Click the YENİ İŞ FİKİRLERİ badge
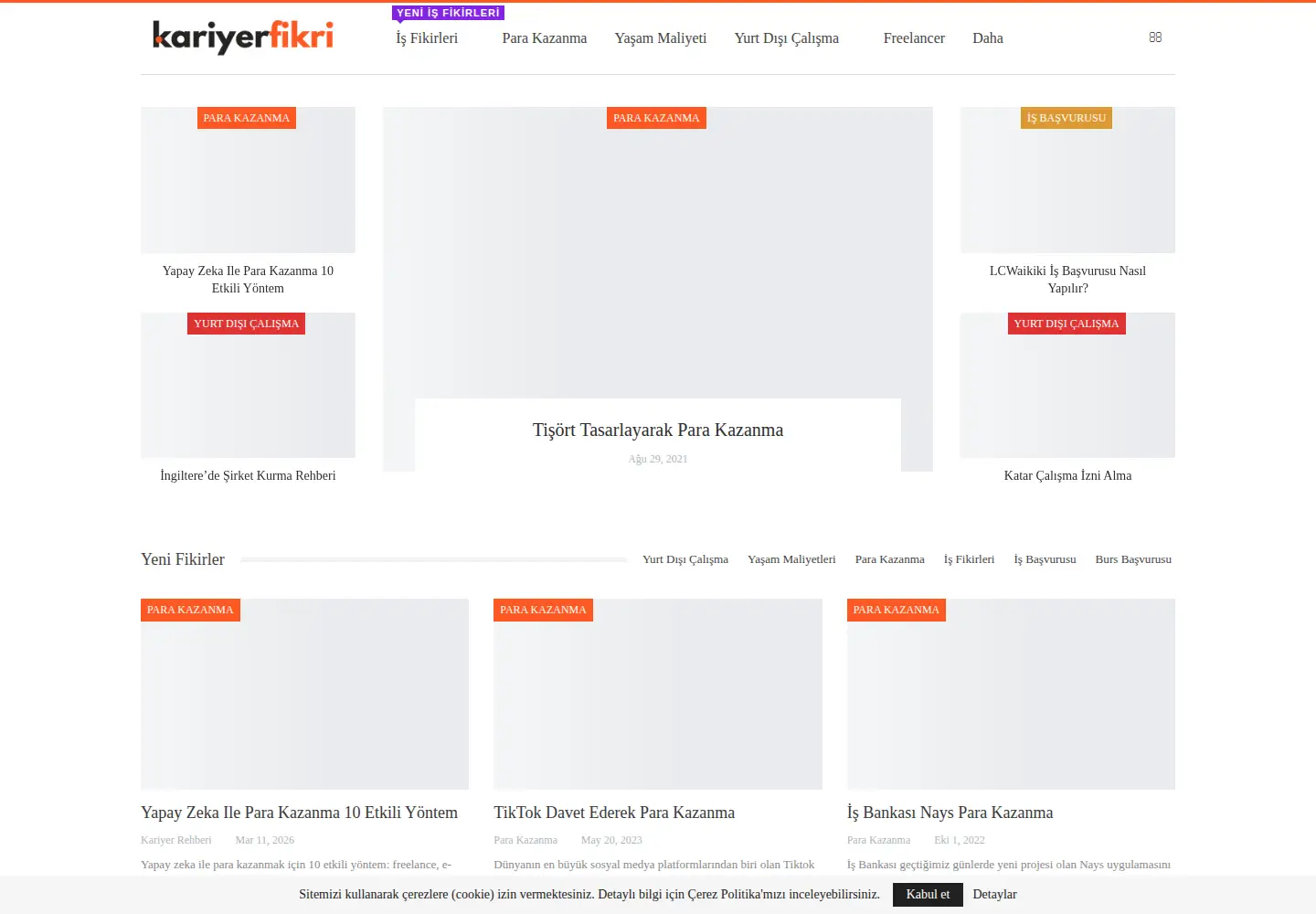This screenshot has height=914, width=1316. tap(448, 13)
